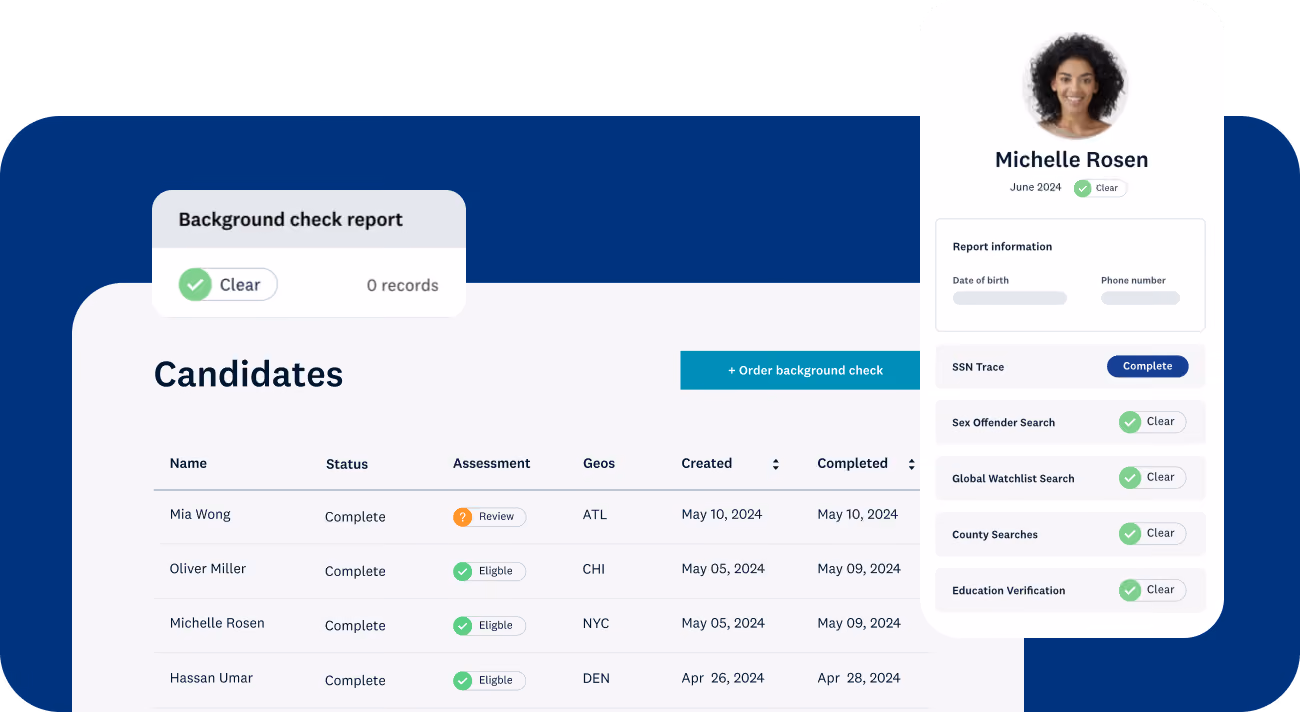Click the Global Watchlist Search green check icon

coord(1130,478)
